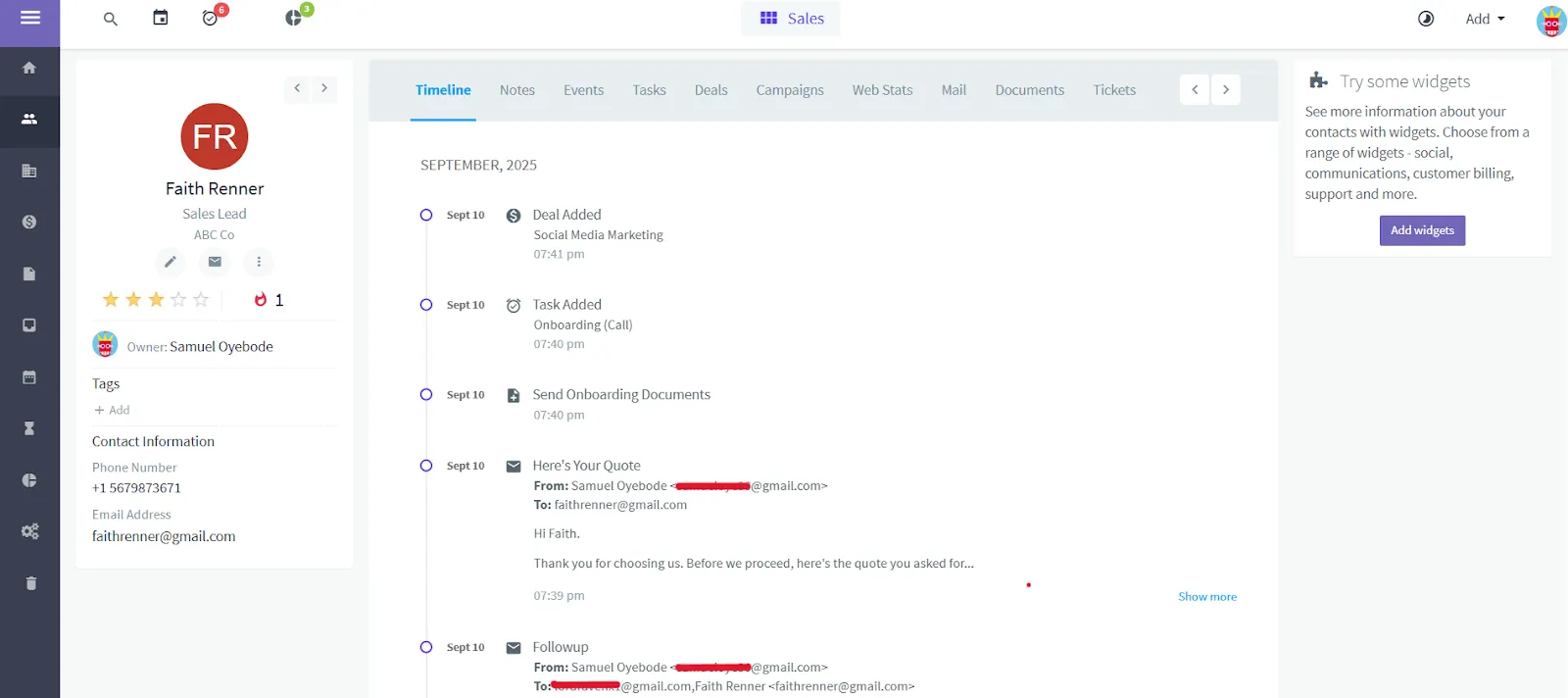Open the Onboarding (Call) task entry
Screen dimensions: 1568x698
point(583,325)
